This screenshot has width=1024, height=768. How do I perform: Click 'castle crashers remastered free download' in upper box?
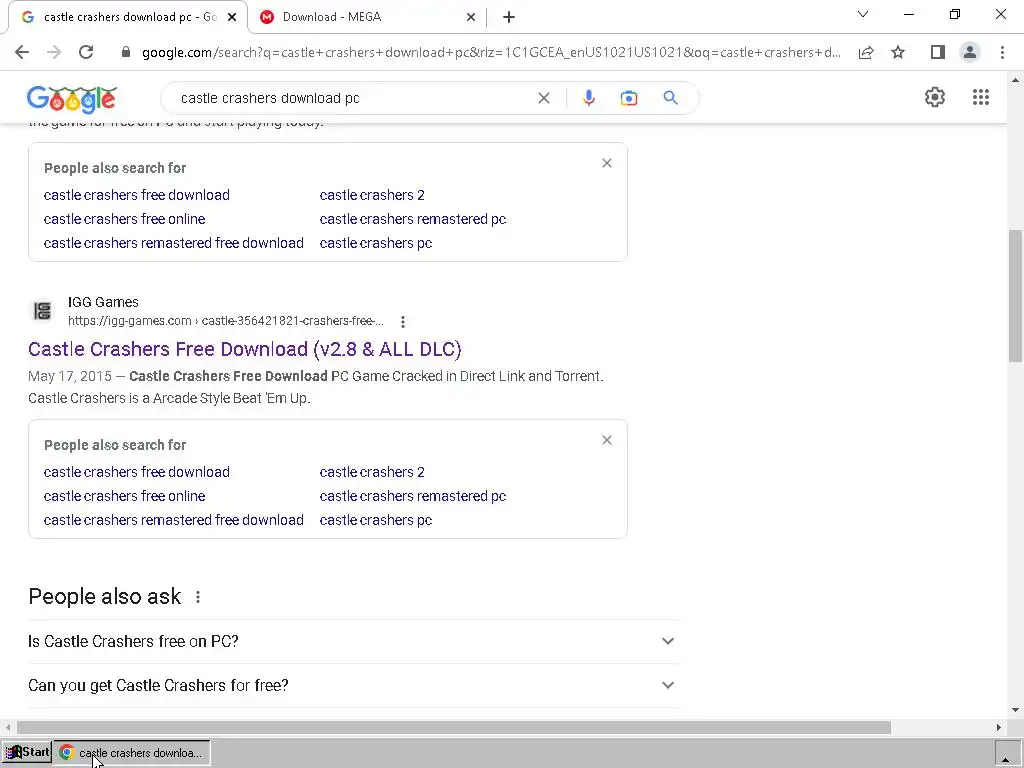click(x=174, y=243)
